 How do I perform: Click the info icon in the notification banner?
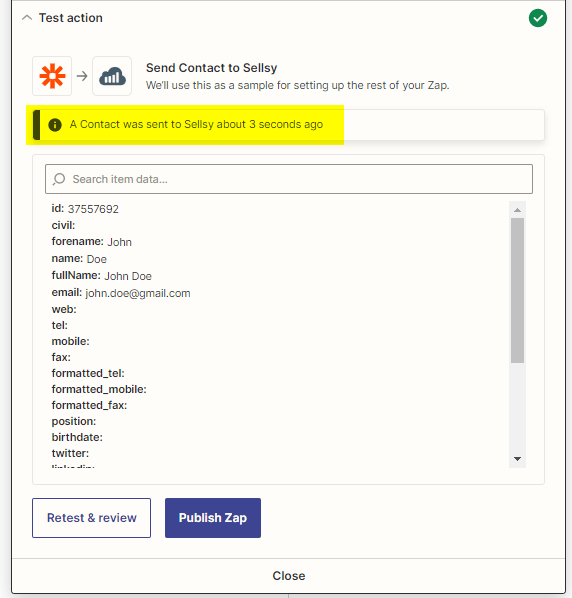point(55,125)
